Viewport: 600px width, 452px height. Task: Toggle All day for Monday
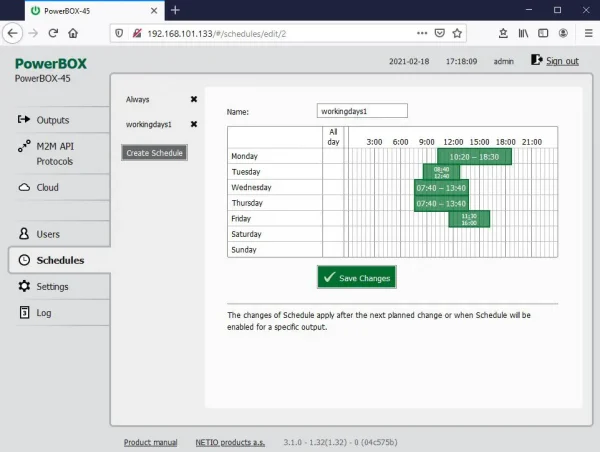(x=333, y=156)
